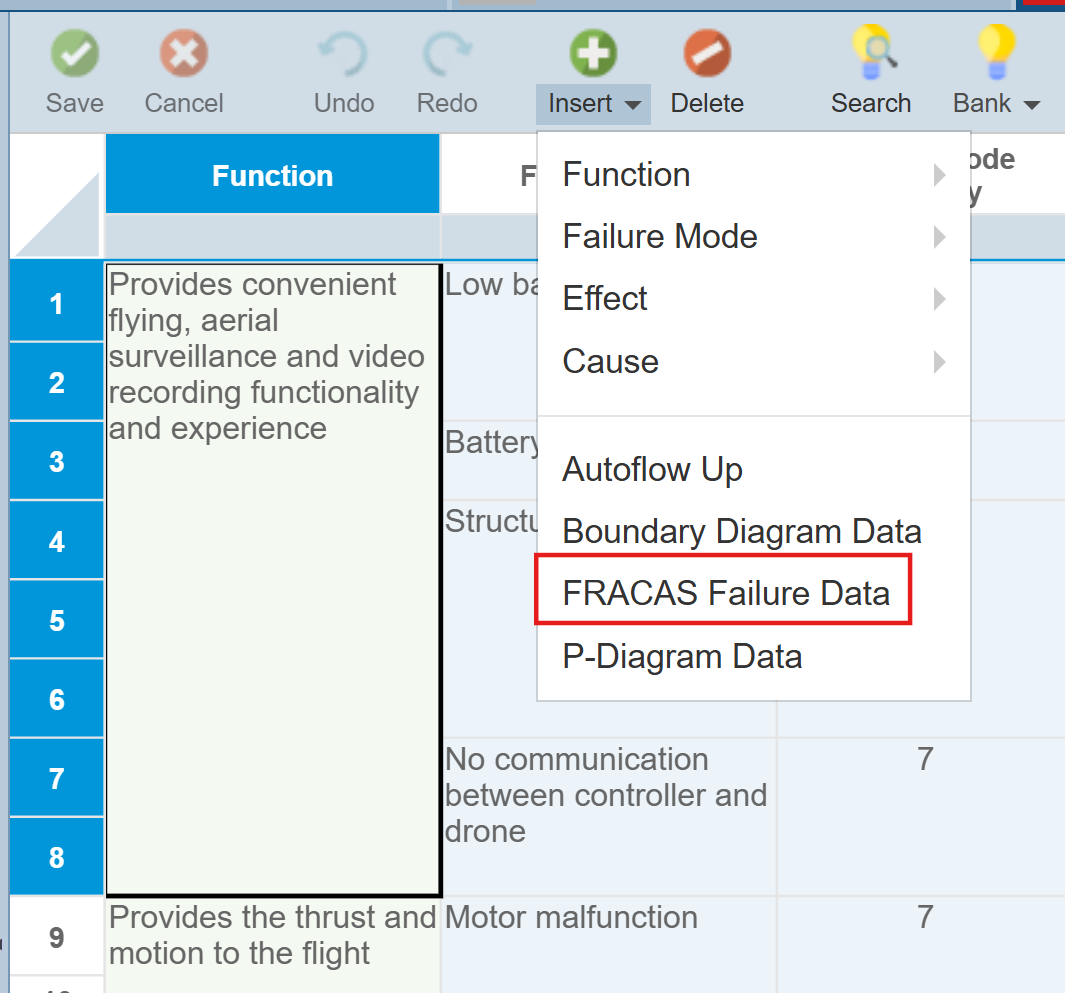This screenshot has height=993, width=1065.
Task: Click the Bank lightbulb icon
Action: tap(996, 51)
